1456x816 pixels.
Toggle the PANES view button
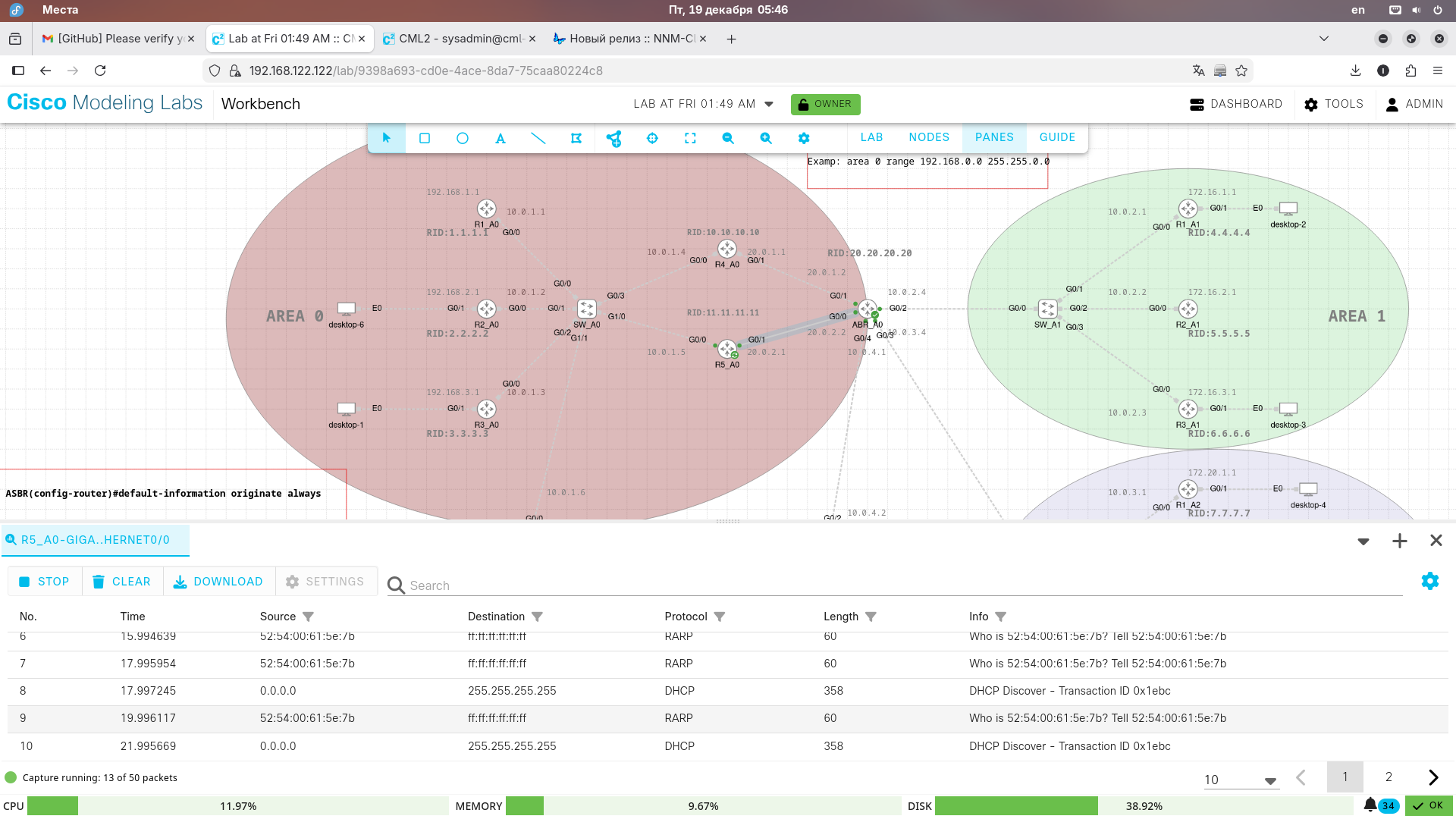993,137
